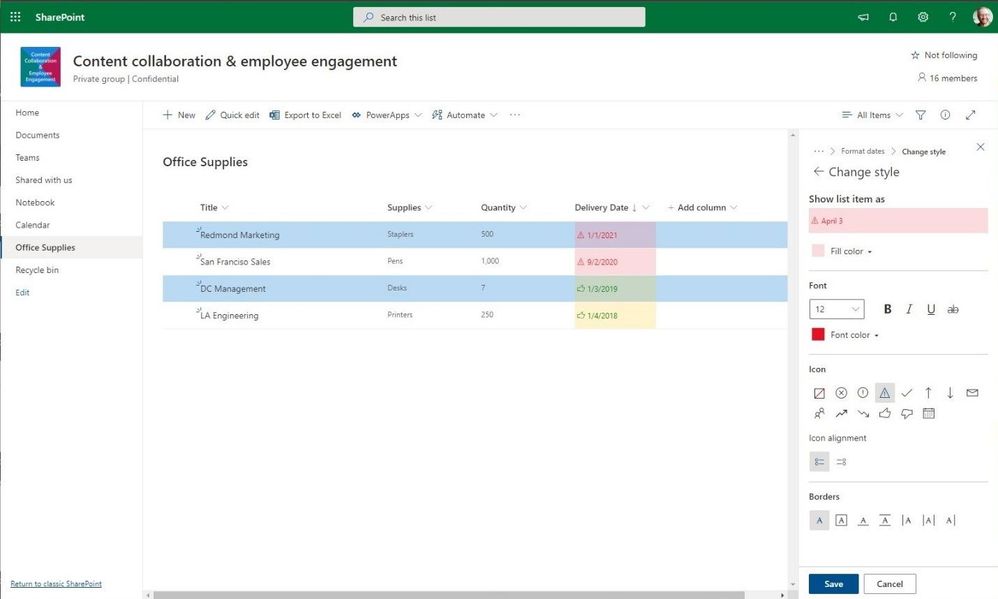Open the notifications bell
This screenshot has height=599, width=998.
(x=893, y=17)
